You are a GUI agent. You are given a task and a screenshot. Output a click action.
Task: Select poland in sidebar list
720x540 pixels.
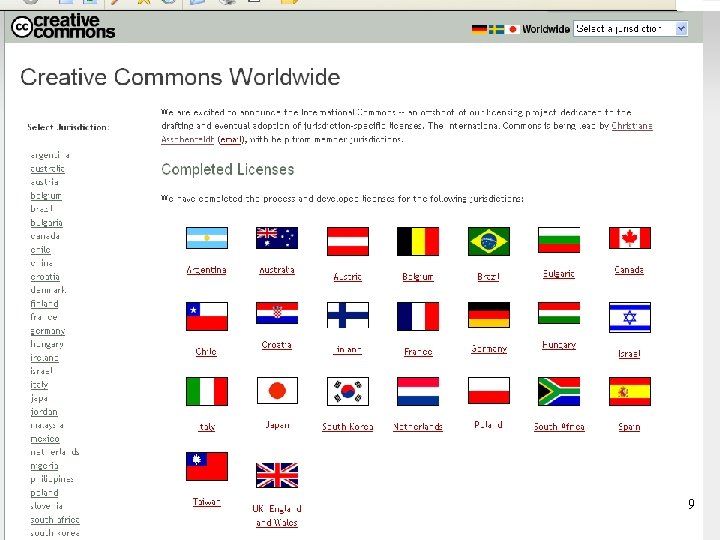[x=44, y=493]
